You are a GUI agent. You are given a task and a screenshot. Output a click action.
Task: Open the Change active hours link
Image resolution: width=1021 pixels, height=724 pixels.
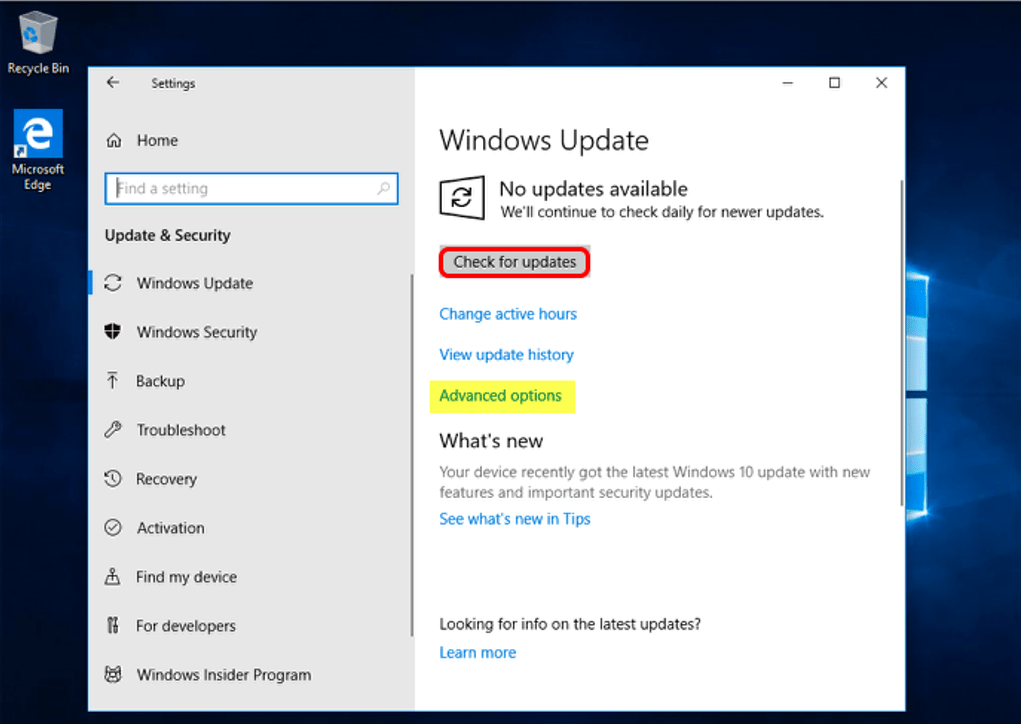click(508, 314)
